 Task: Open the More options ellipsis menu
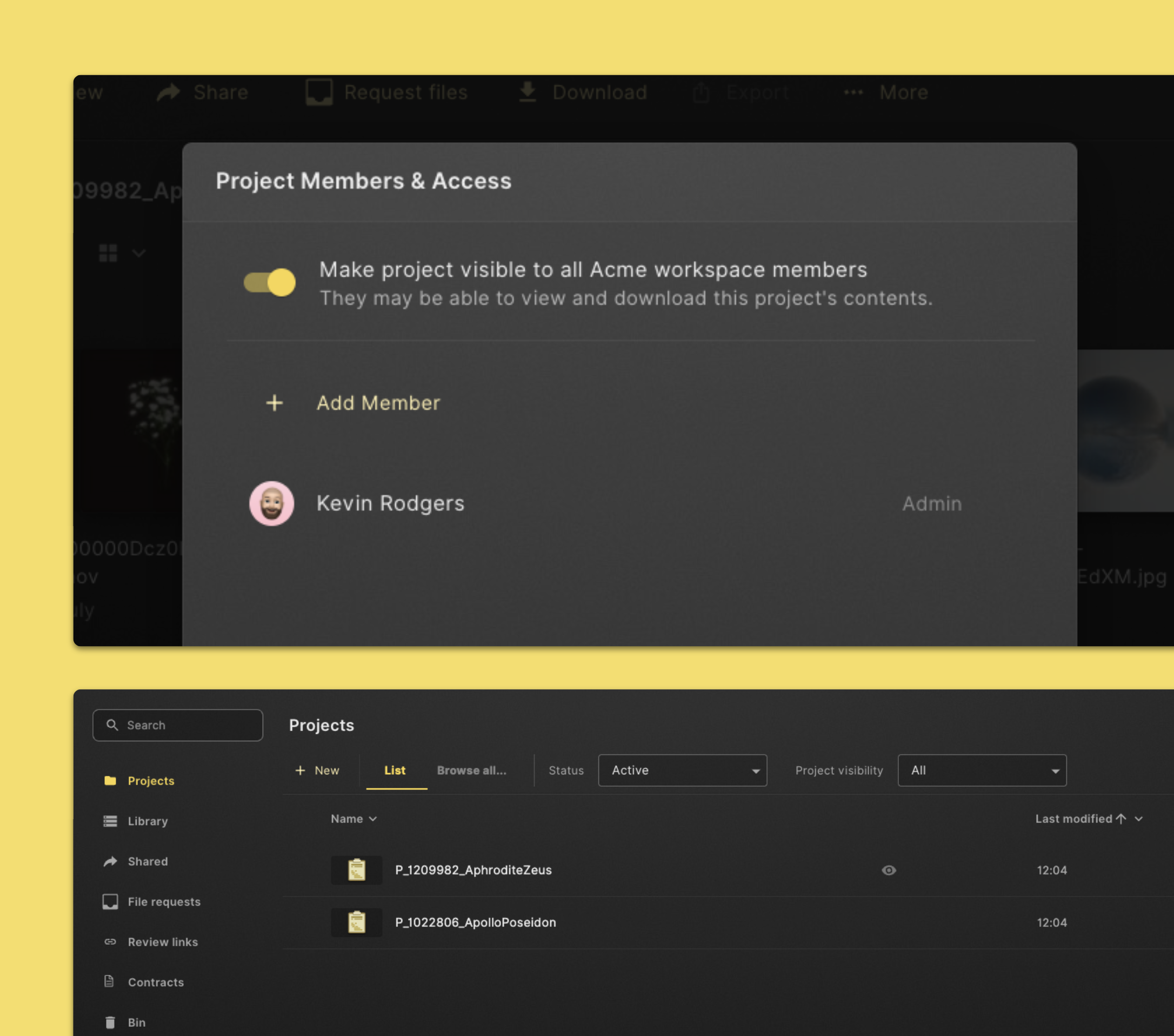[x=853, y=92]
